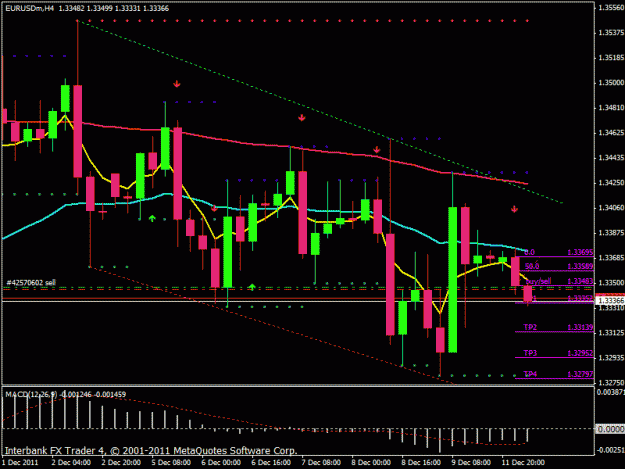Click the 9 Dec 08:00 time label

point(471,463)
